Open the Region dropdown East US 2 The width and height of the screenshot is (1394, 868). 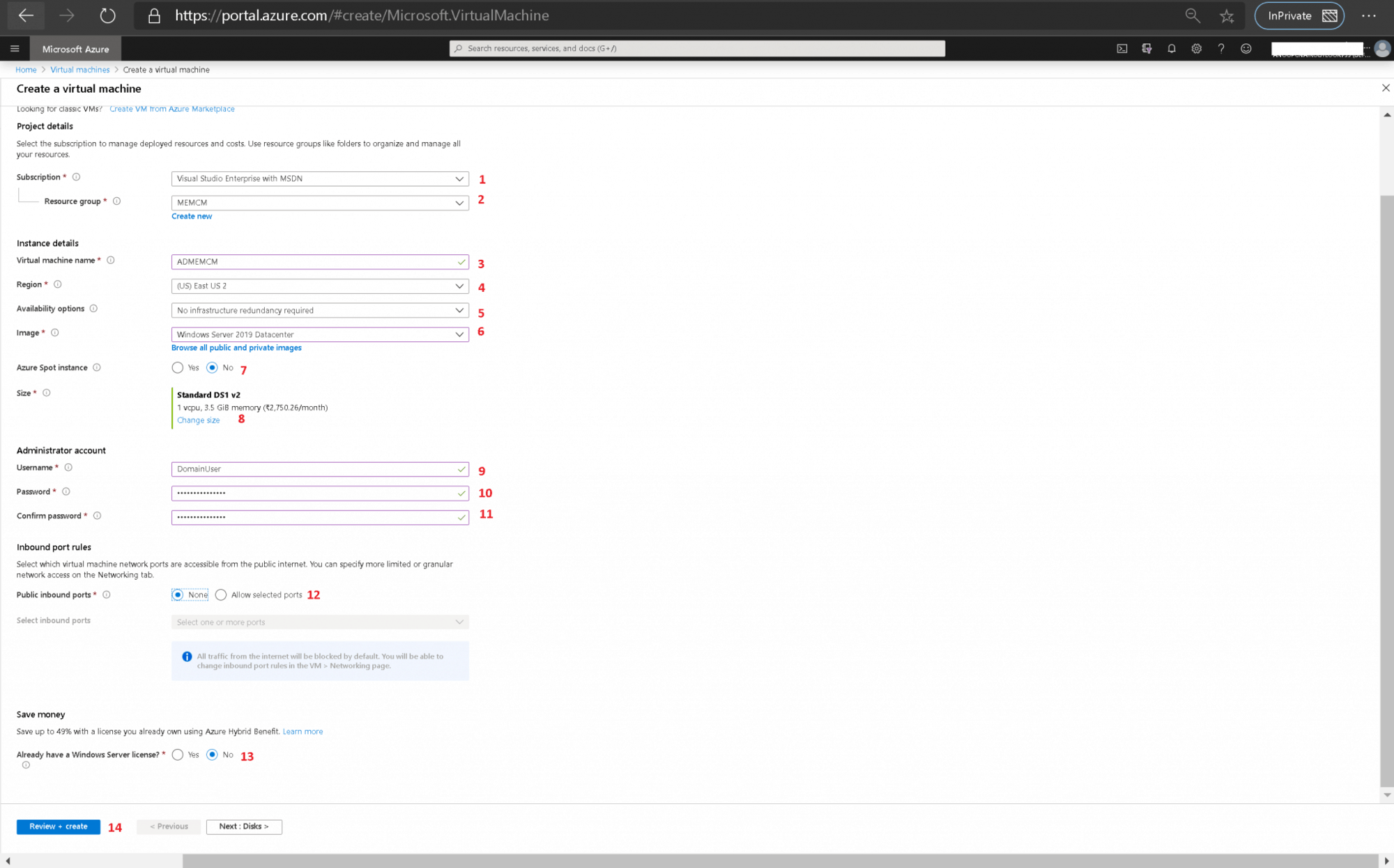[320, 286]
